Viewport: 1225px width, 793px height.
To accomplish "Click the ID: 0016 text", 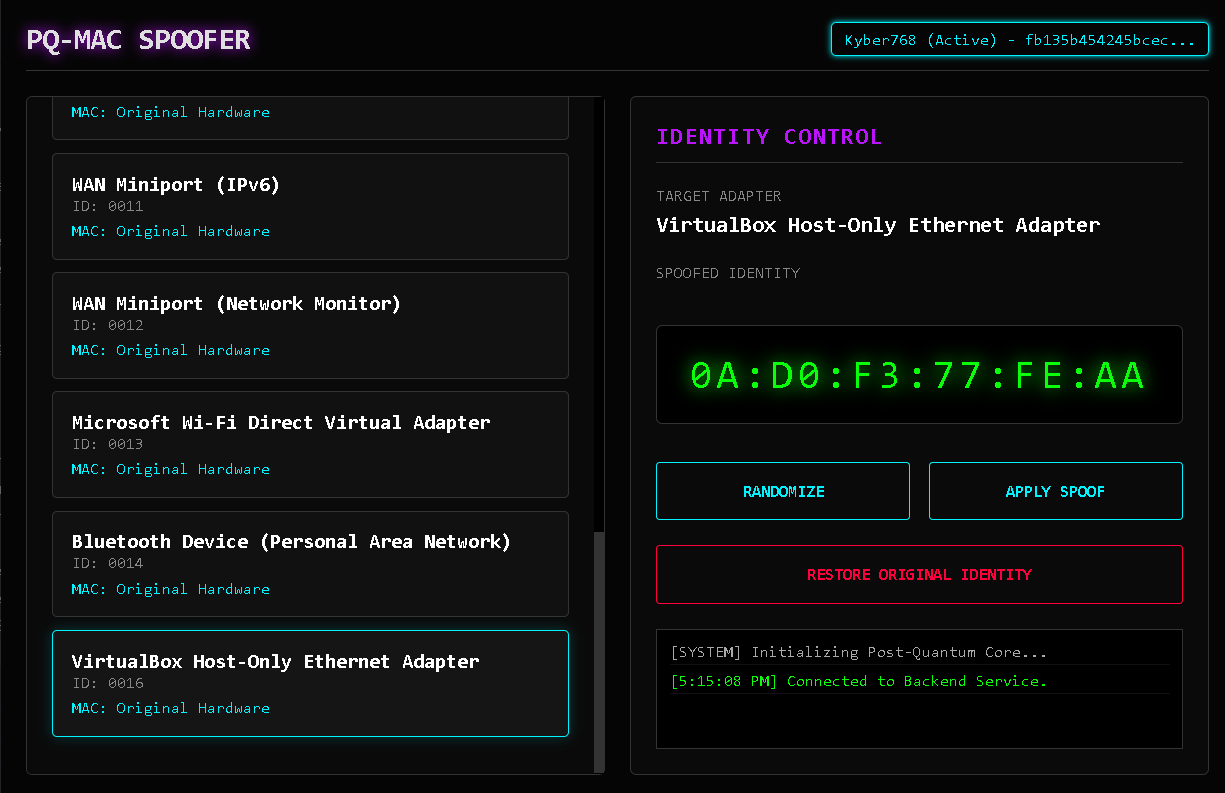I will [x=107, y=683].
